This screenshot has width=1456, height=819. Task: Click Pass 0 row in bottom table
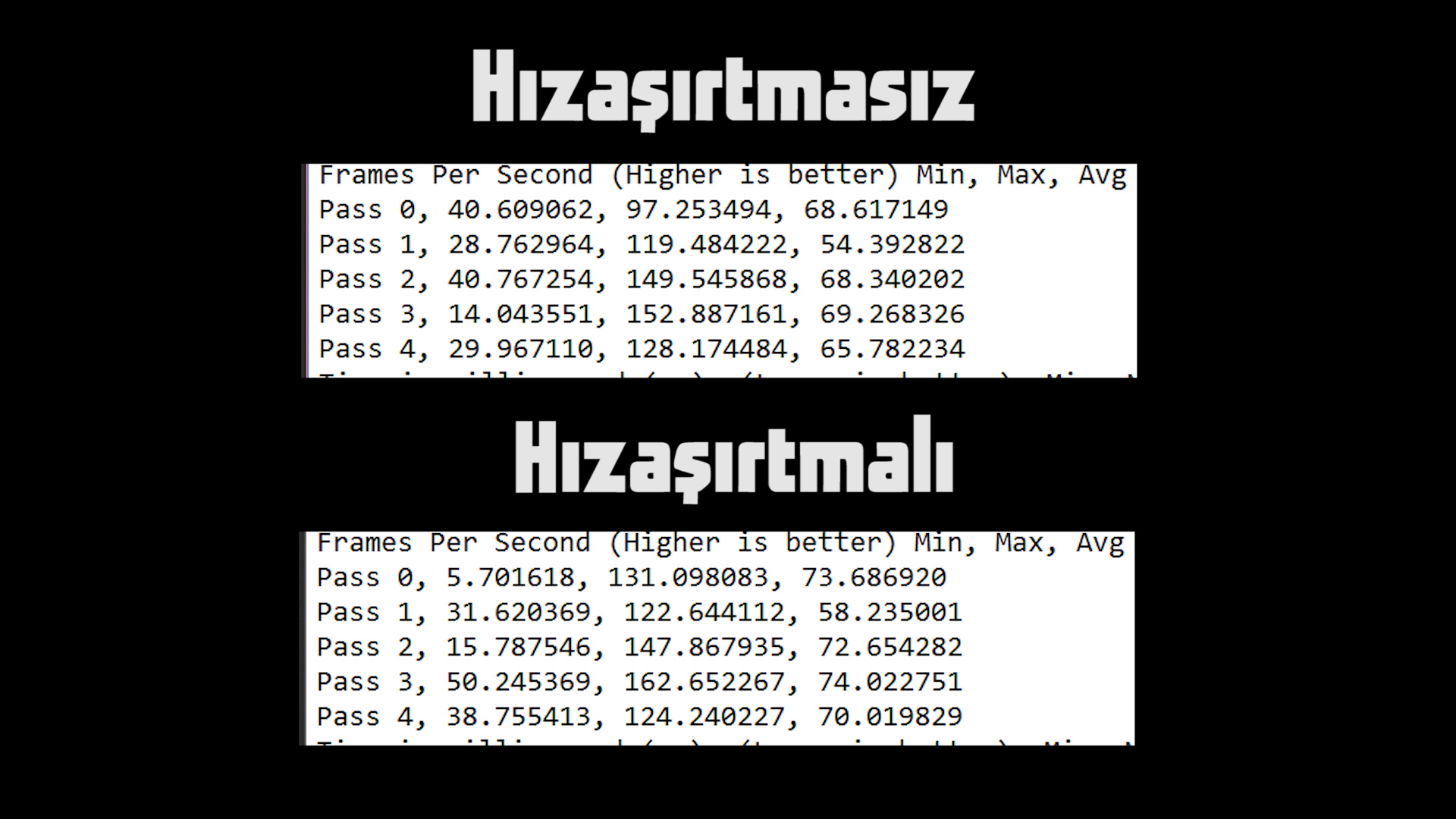[631, 577]
